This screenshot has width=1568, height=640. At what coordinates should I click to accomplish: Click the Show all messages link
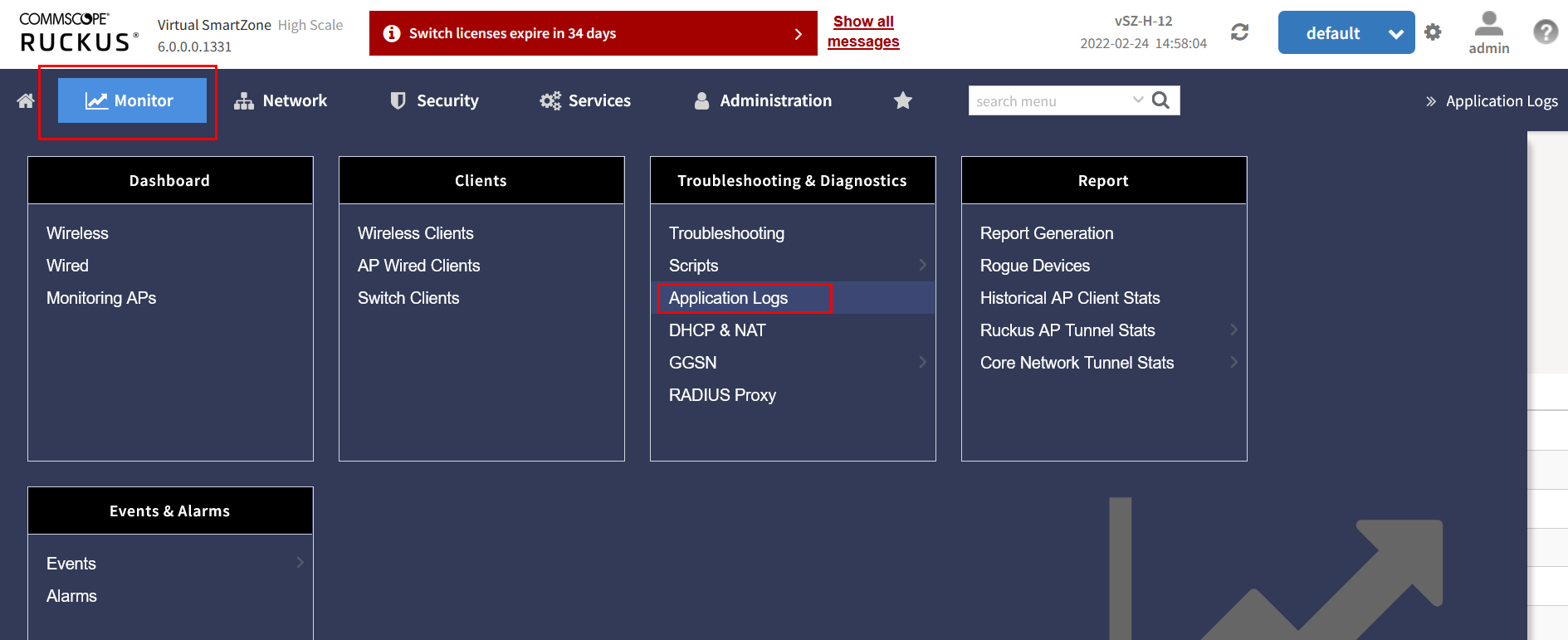[x=863, y=32]
